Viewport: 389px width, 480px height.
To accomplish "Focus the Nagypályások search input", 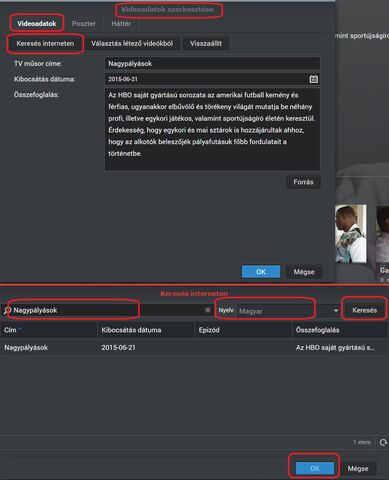I will [107, 310].
